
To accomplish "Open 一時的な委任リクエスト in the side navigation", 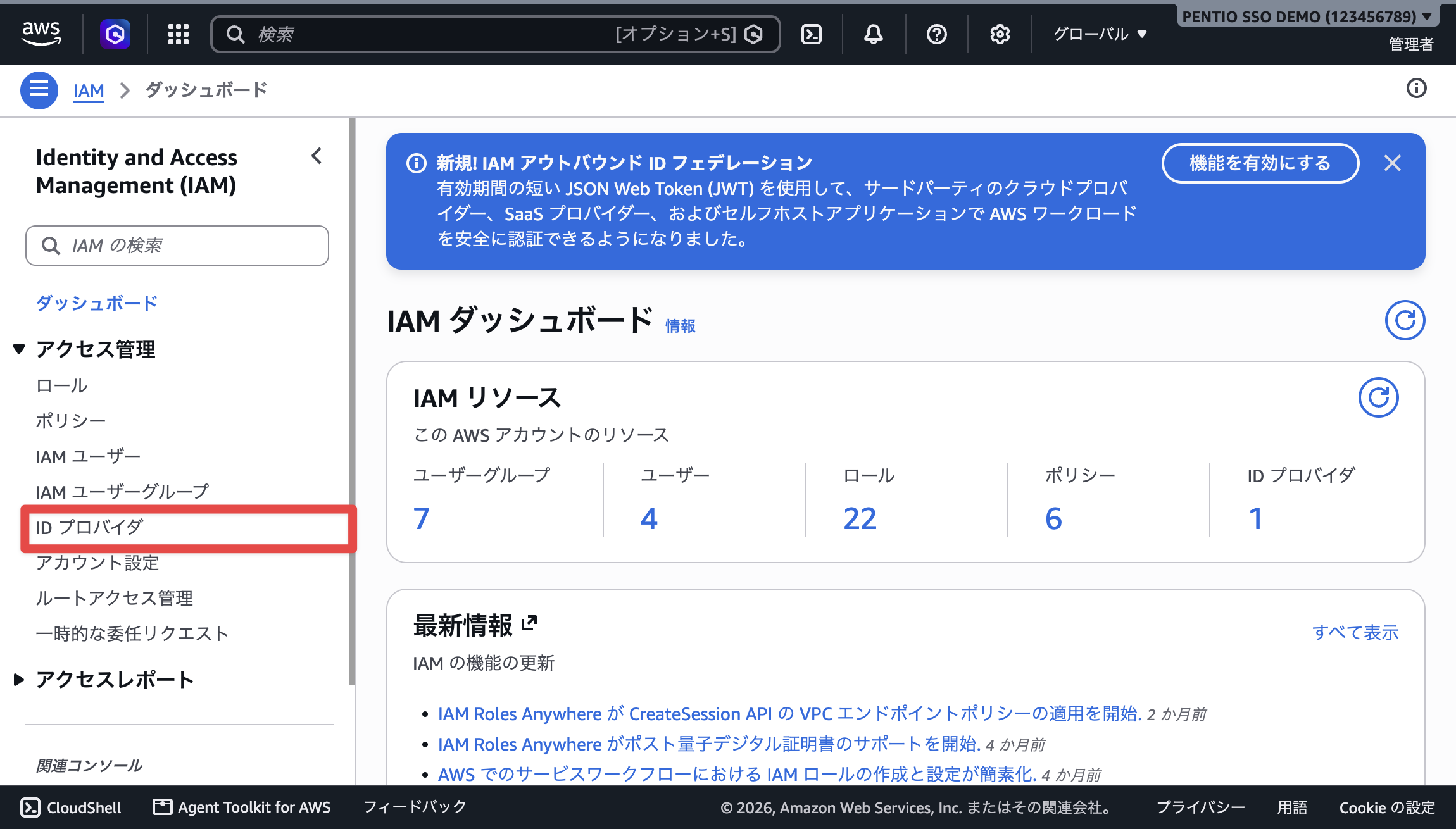I will tap(132, 633).
